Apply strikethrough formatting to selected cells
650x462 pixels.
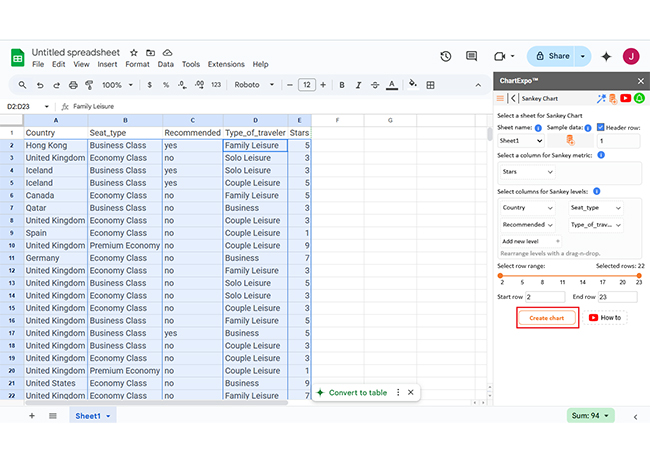coord(373,85)
